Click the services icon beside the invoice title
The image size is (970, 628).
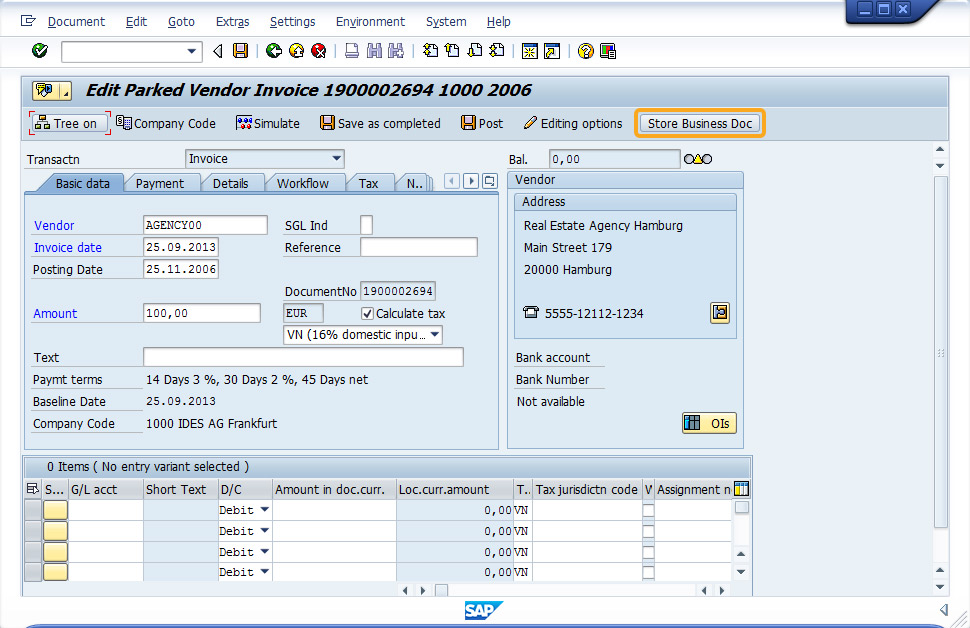(x=45, y=90)
